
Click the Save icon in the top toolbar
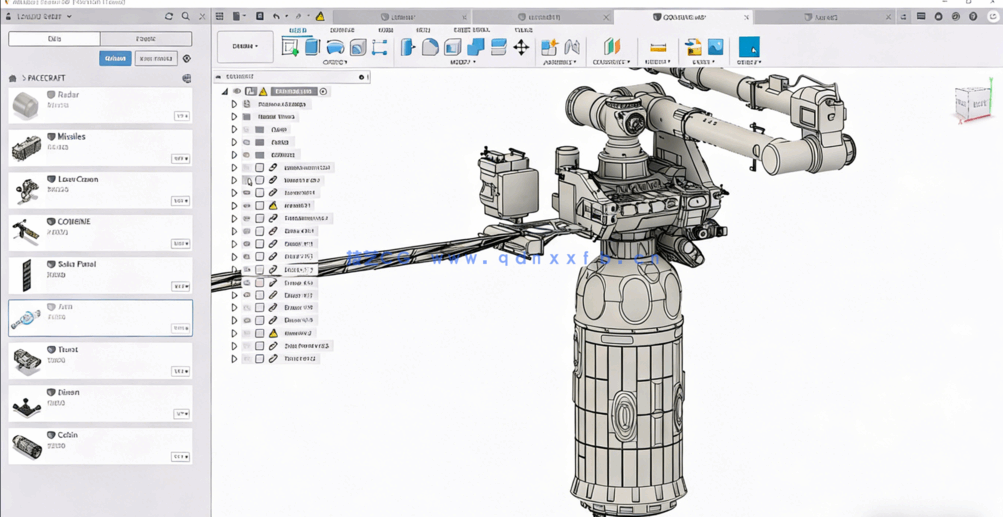(x=260, y=17)
